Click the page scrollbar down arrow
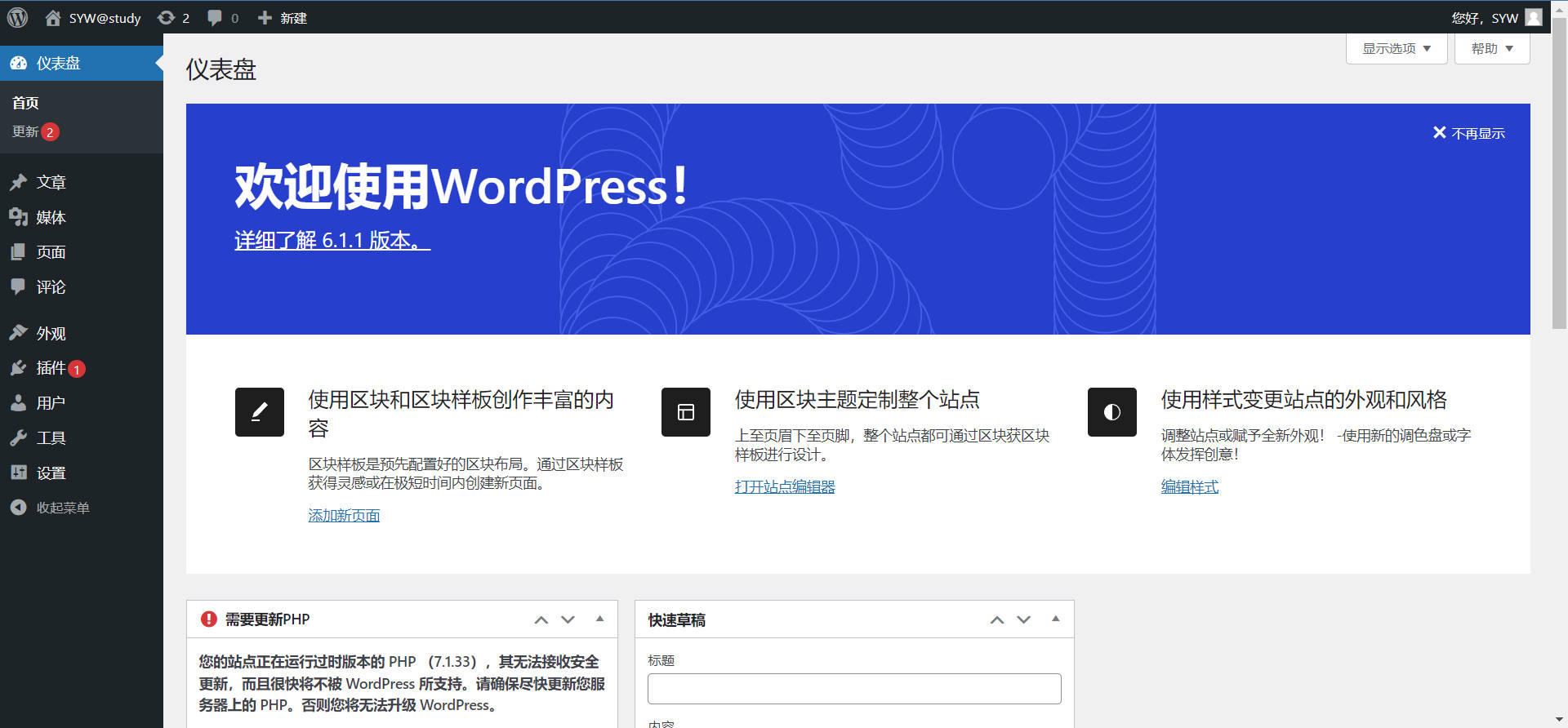Image resolution: width=1568 pixels, height=728 pixels. [x=1559, y=720]
